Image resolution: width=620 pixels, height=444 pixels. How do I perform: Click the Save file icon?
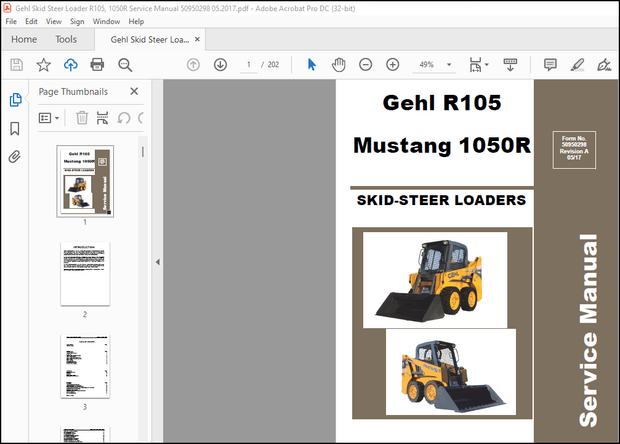click(16, 64)
